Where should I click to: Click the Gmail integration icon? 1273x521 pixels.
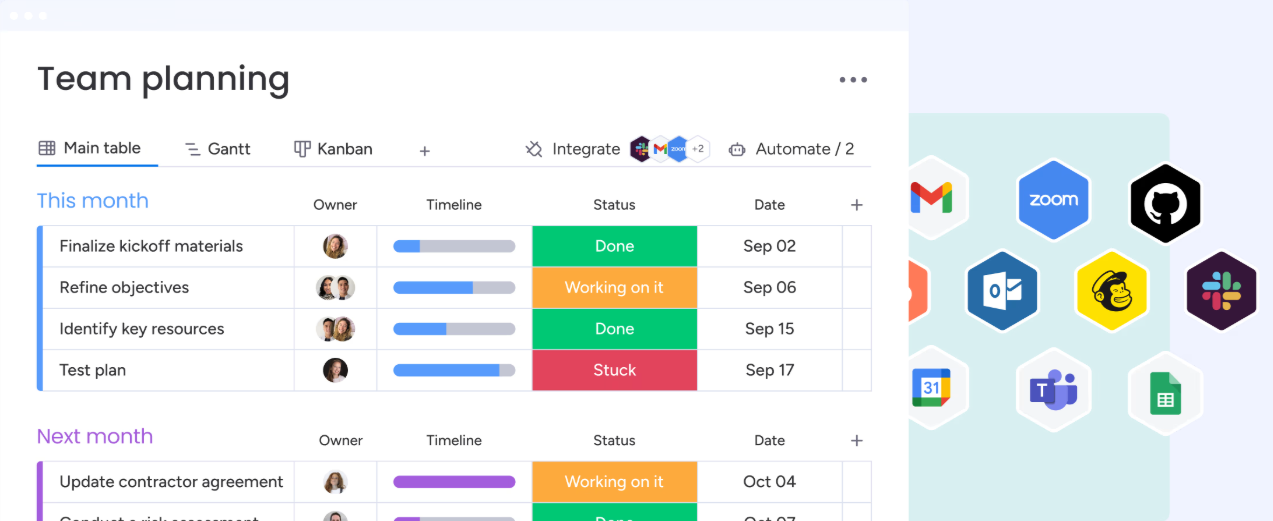tap(932, 198)
